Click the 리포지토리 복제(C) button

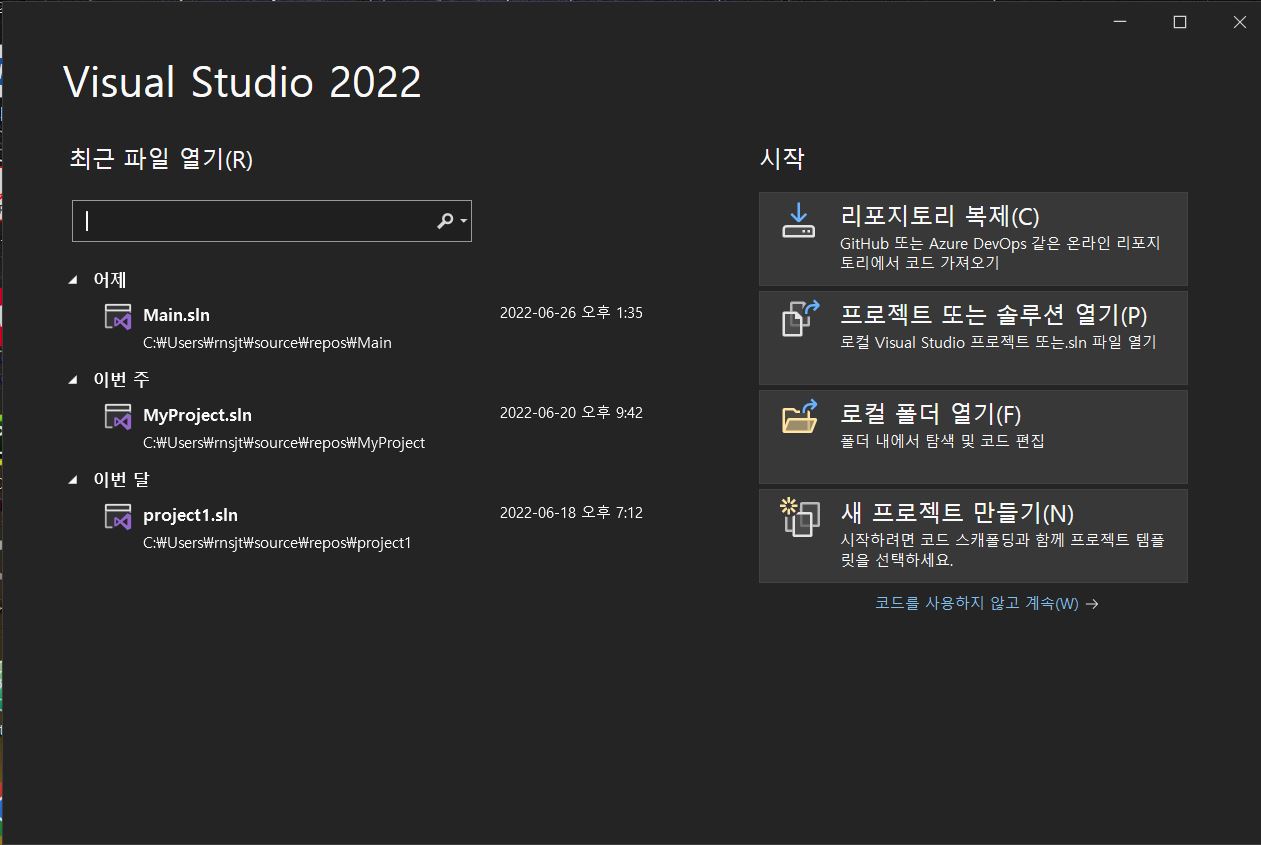(973, 239)
